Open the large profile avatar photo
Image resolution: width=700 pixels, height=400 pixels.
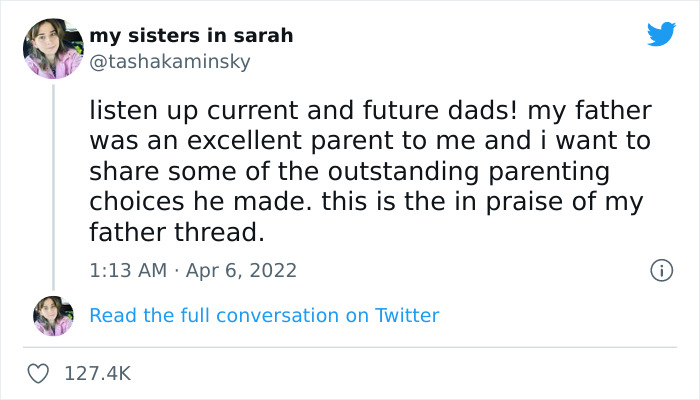pyautogui.click(x=53, y=48)
